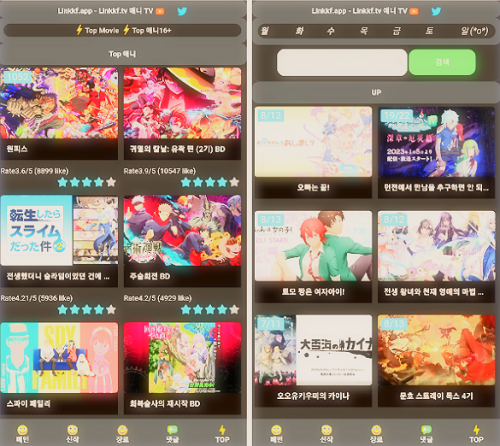This screenshot has height=446, width=500.
Task: Open the 회복술사의 재시작 BD poster
Action: coord(182,358)
